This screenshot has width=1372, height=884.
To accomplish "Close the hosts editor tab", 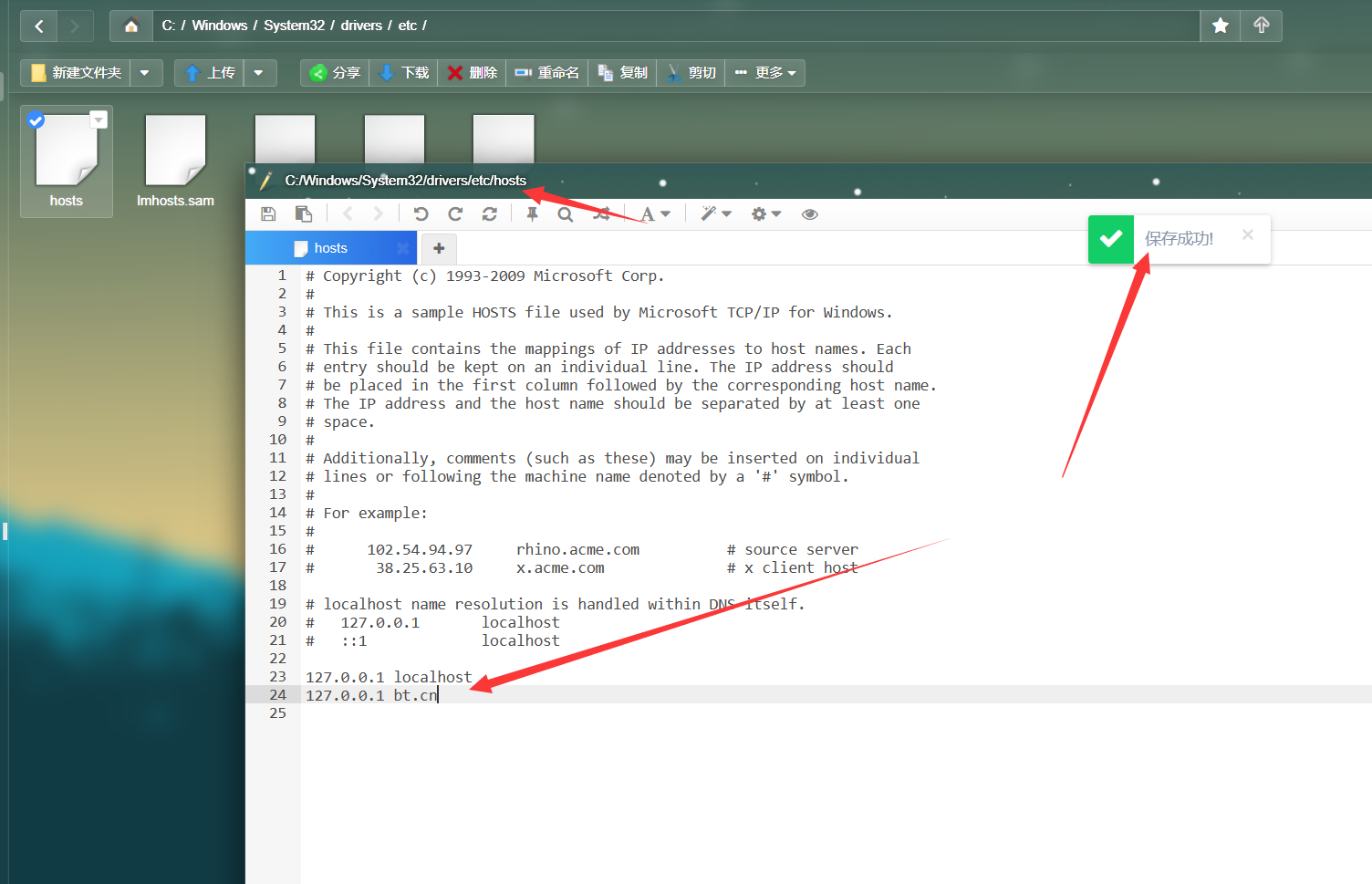I will pyautogui.click(x=402, y=248).
